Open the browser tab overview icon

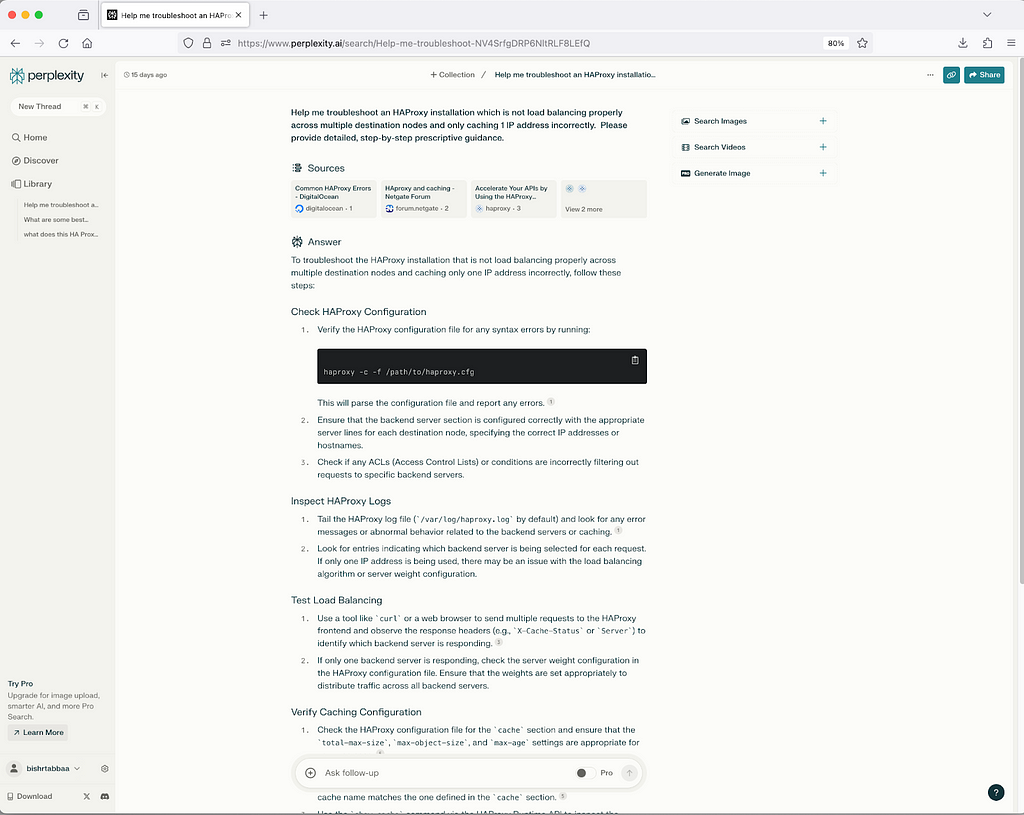coord(83,15)
